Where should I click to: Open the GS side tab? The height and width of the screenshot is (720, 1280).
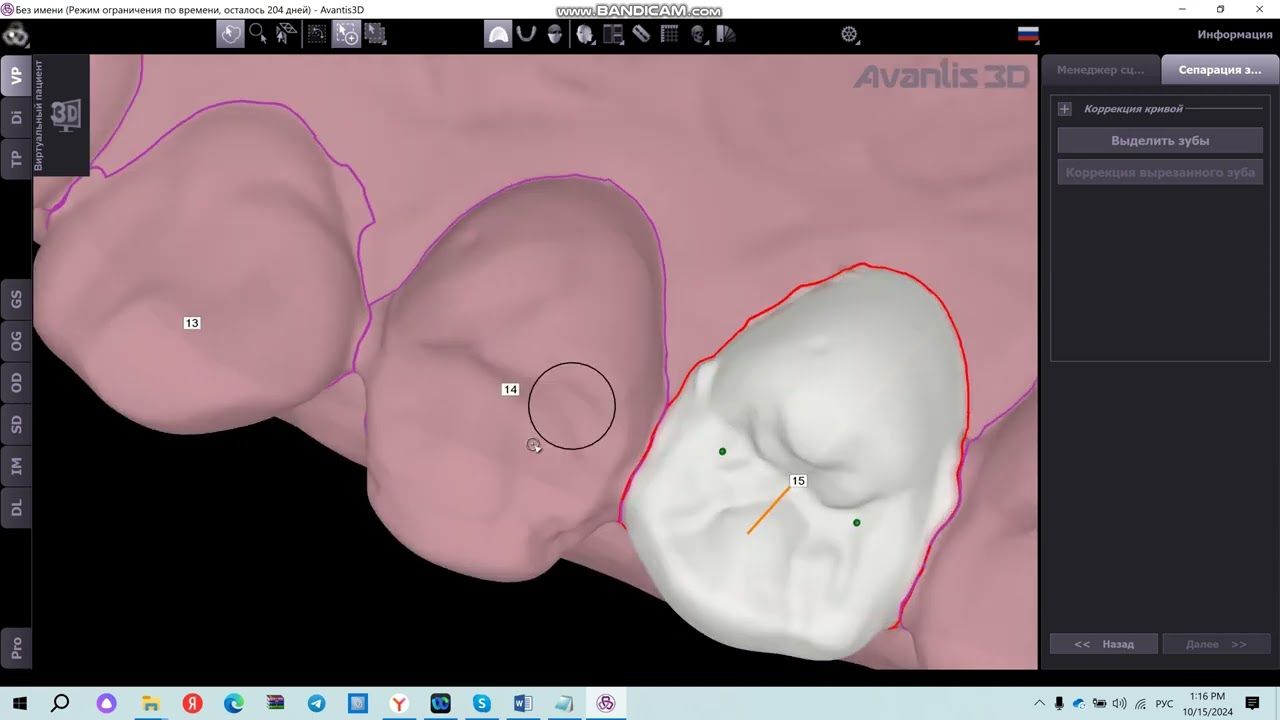click(16, 299)
